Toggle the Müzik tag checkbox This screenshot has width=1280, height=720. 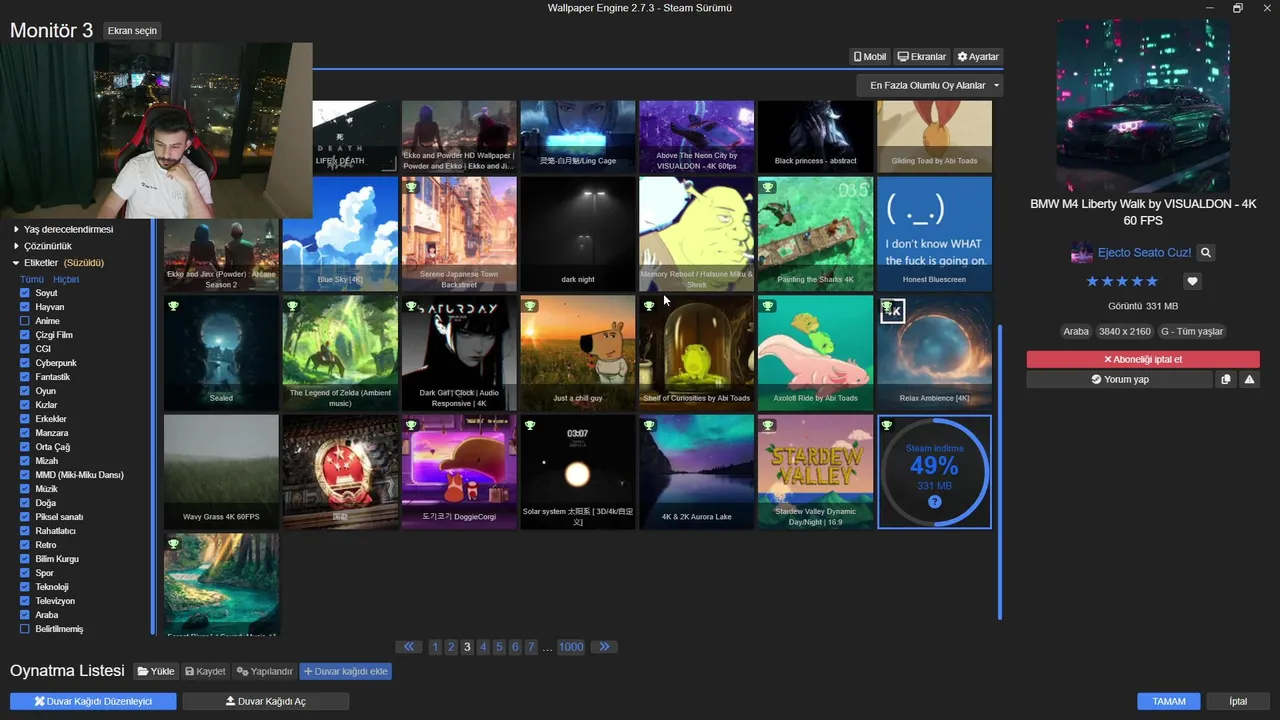pyautogui.click(x=25, y=489)
